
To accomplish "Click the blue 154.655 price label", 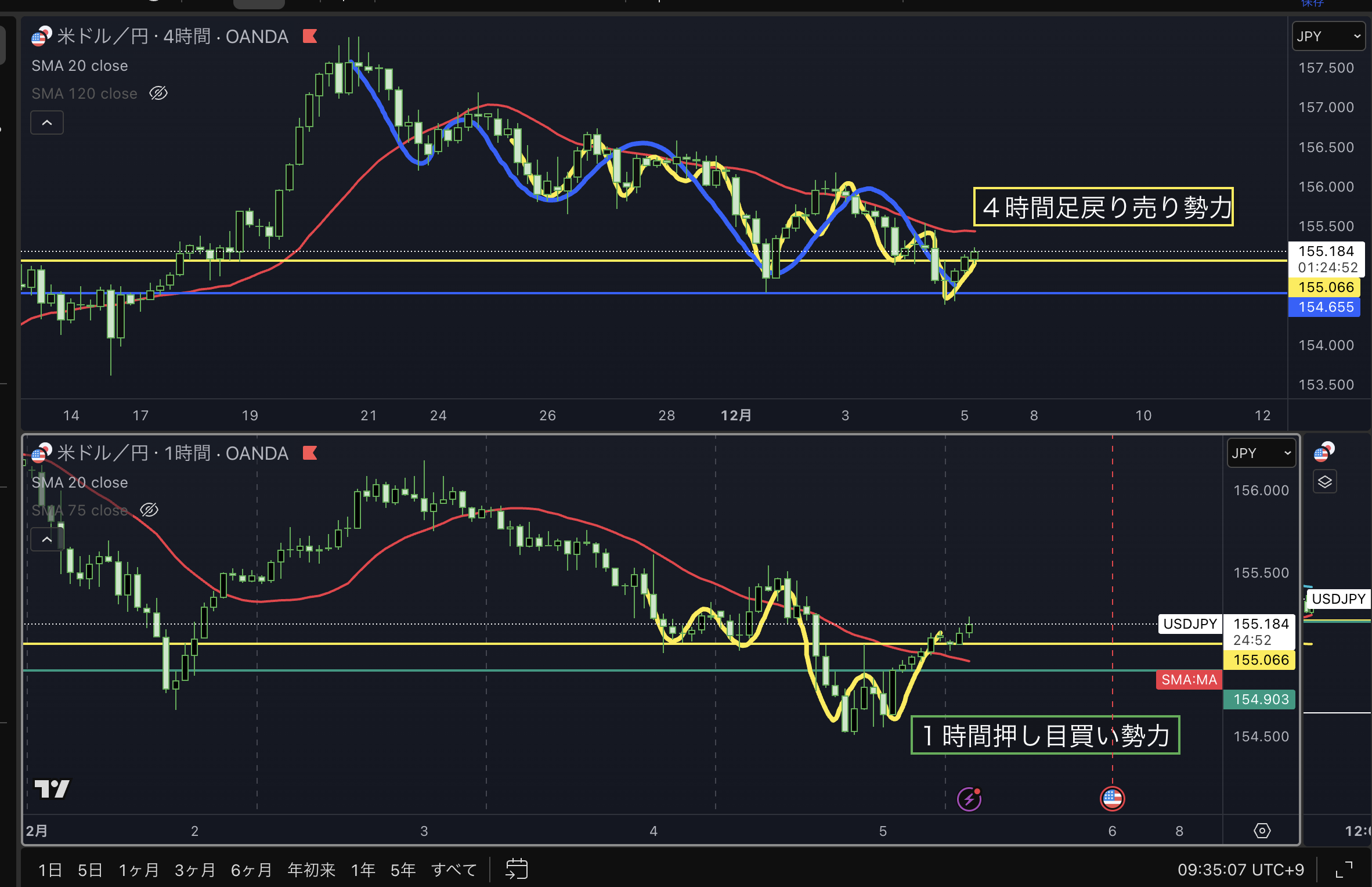I will [x=1326, y=307].
